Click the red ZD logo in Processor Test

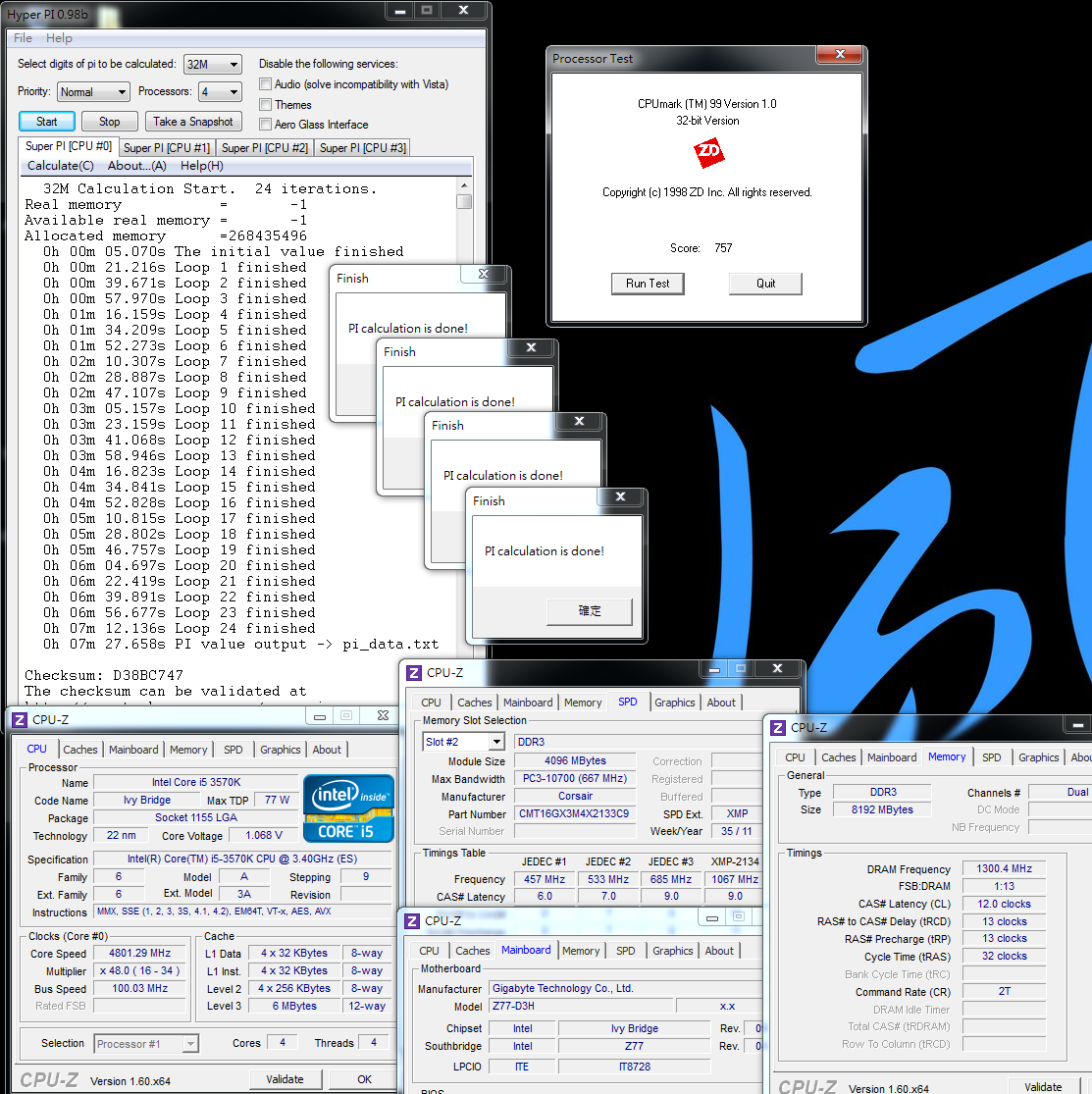[709, 153]
